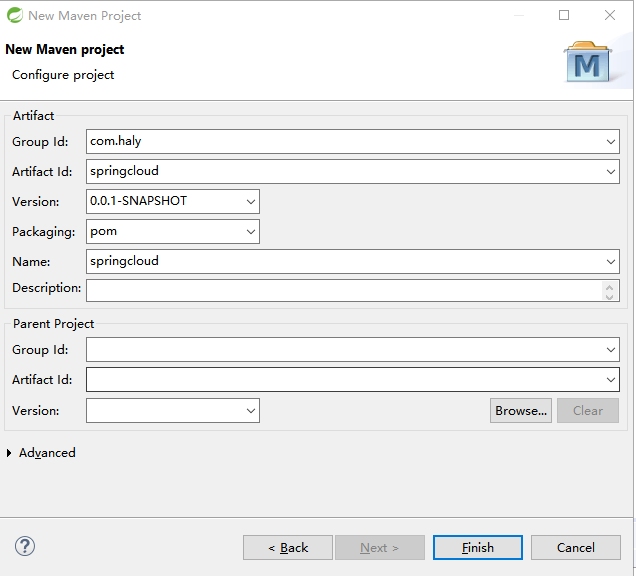Cancel the Maven project wizard
The height and width of the screenshot is (576, 636).
[x=576, y=548]
